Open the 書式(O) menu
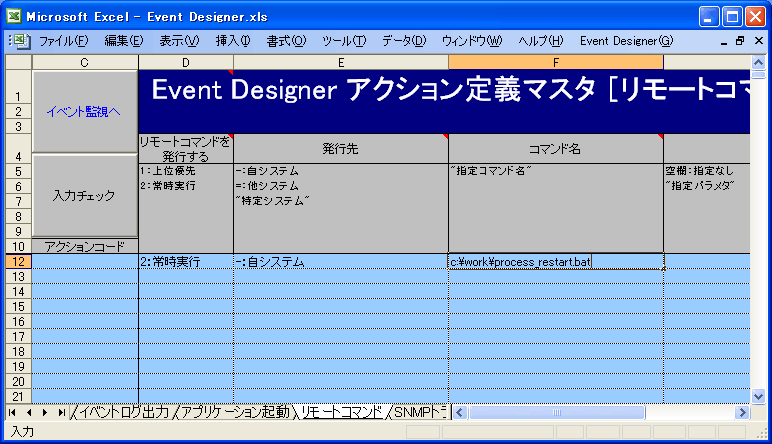 coord(286,41)
